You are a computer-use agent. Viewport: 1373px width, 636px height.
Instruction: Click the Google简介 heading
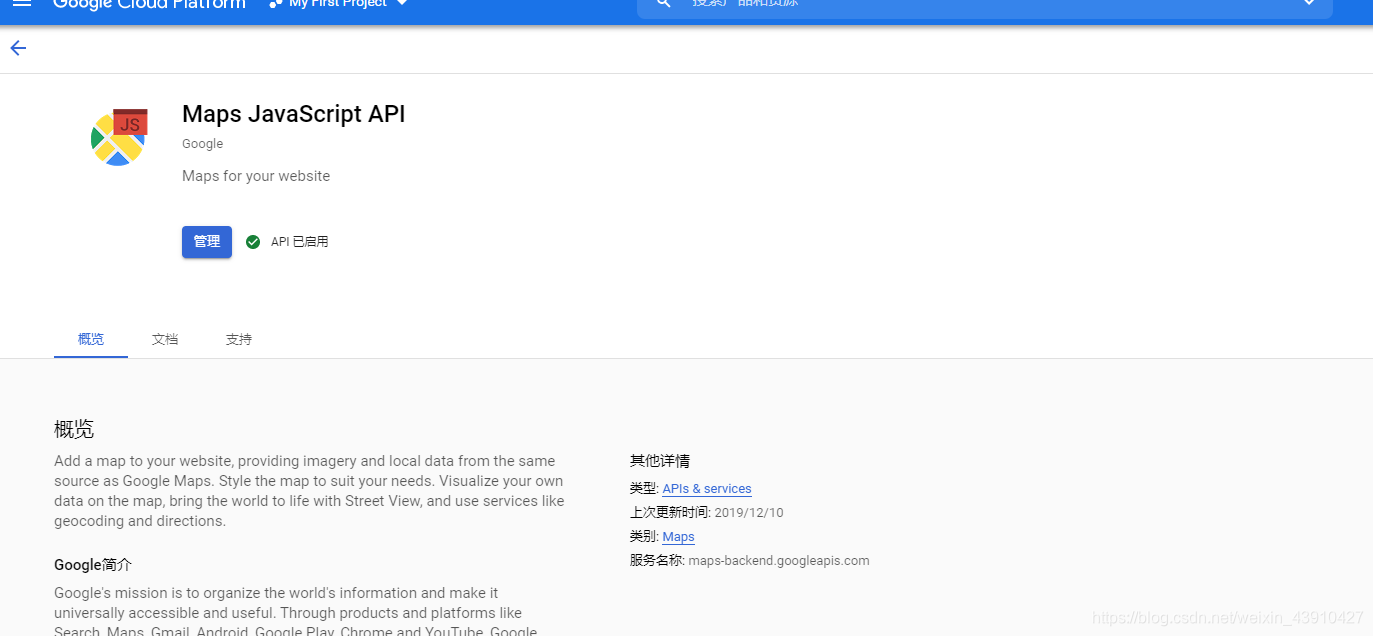tap(93, 565)
